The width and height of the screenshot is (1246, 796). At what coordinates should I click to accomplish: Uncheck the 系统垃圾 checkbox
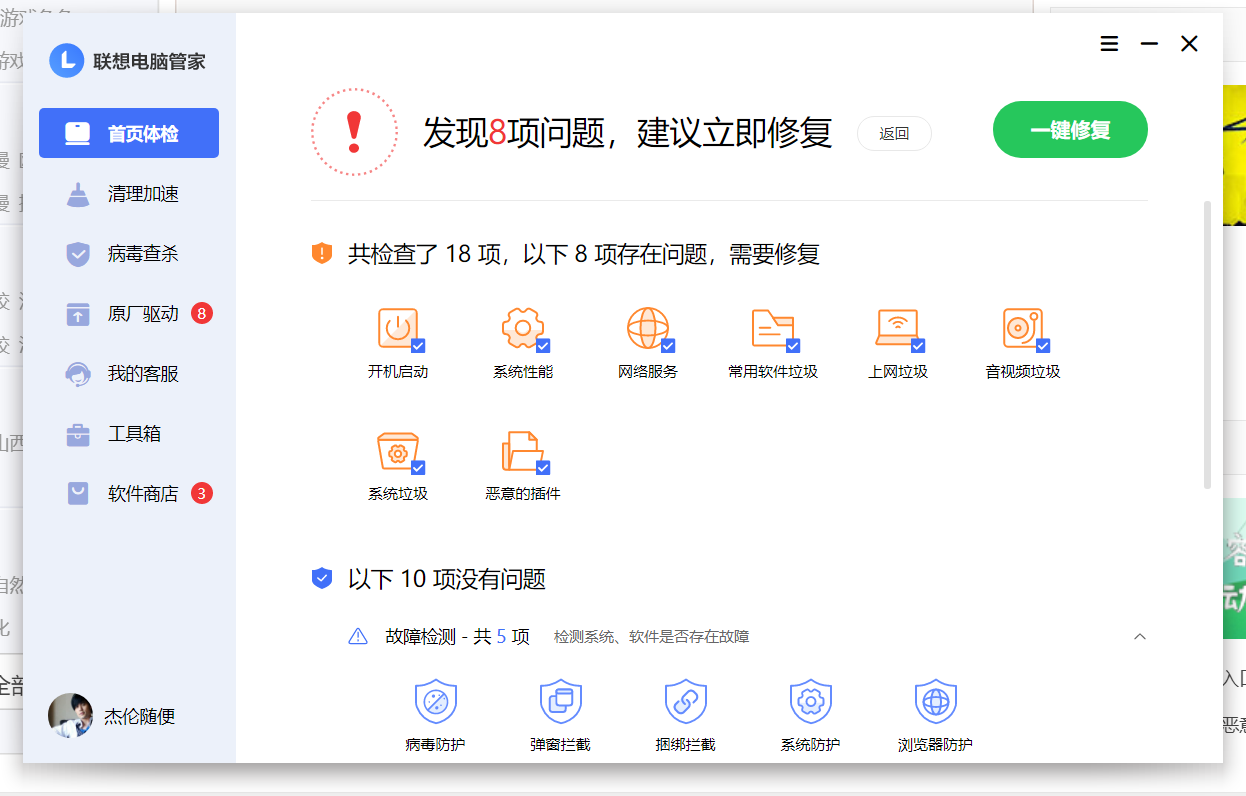point(418,467)
